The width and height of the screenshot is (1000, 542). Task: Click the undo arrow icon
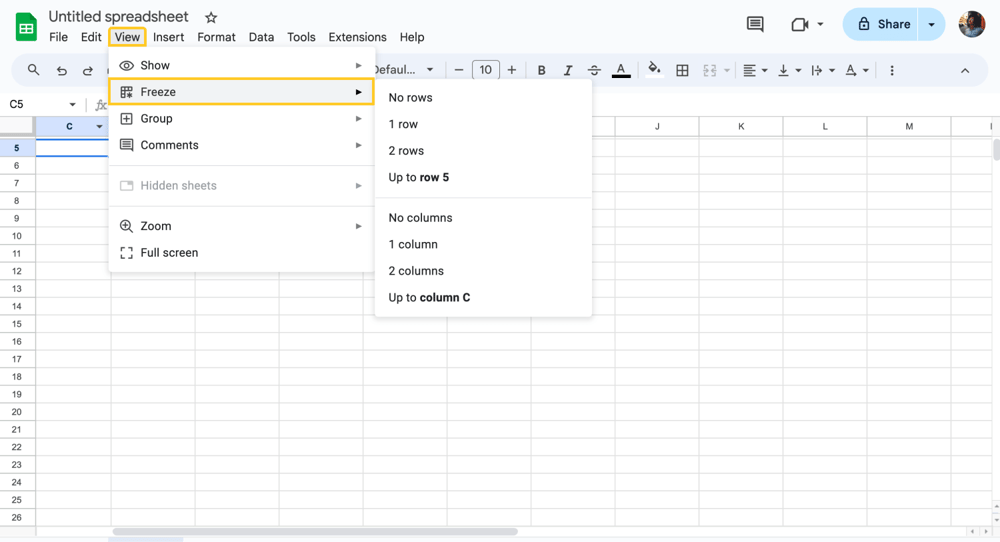[x=62, y=70]
